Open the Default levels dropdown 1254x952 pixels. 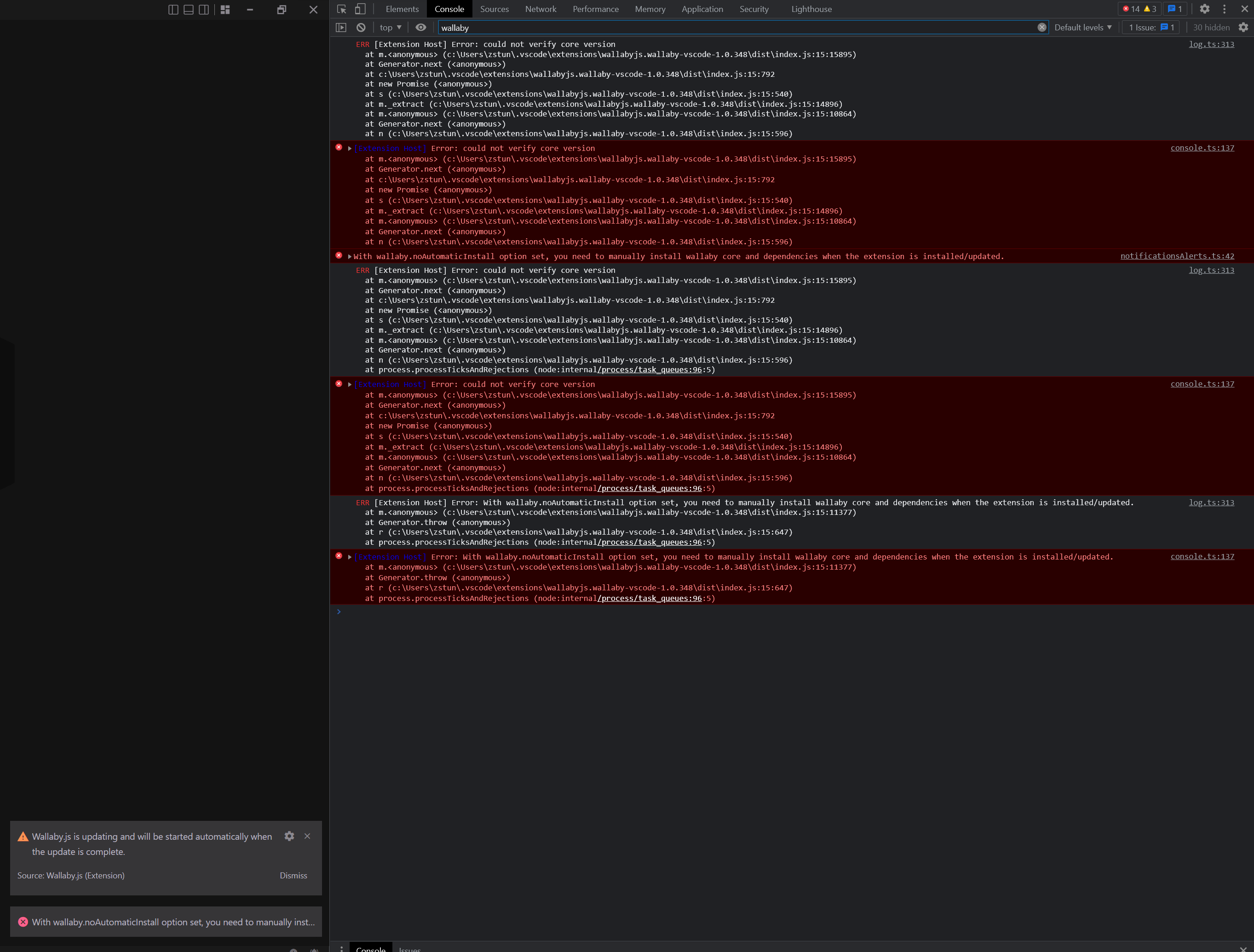click(1083, 27)
